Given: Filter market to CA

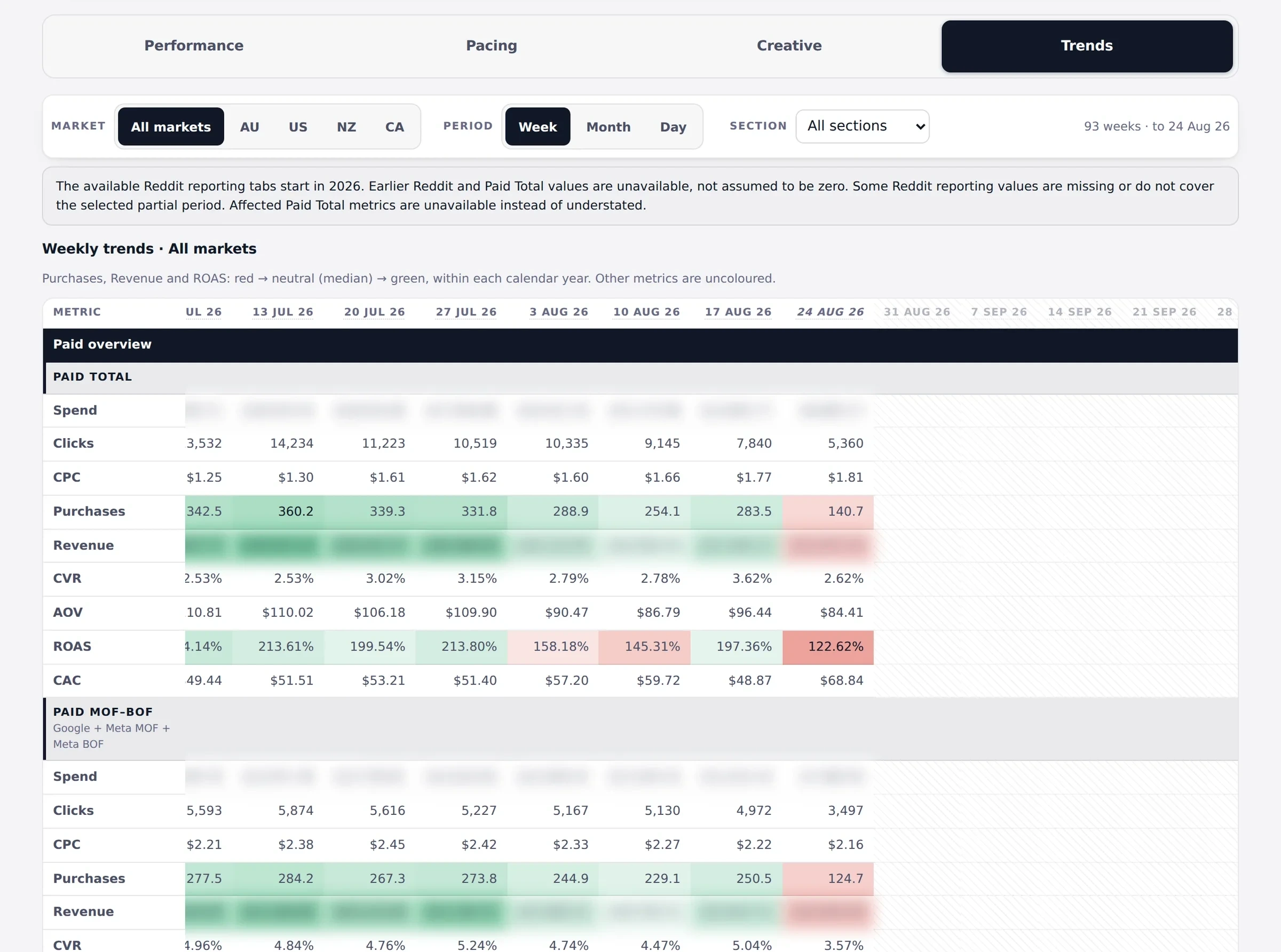Looking at the screenshot, I should coord(395,127).
